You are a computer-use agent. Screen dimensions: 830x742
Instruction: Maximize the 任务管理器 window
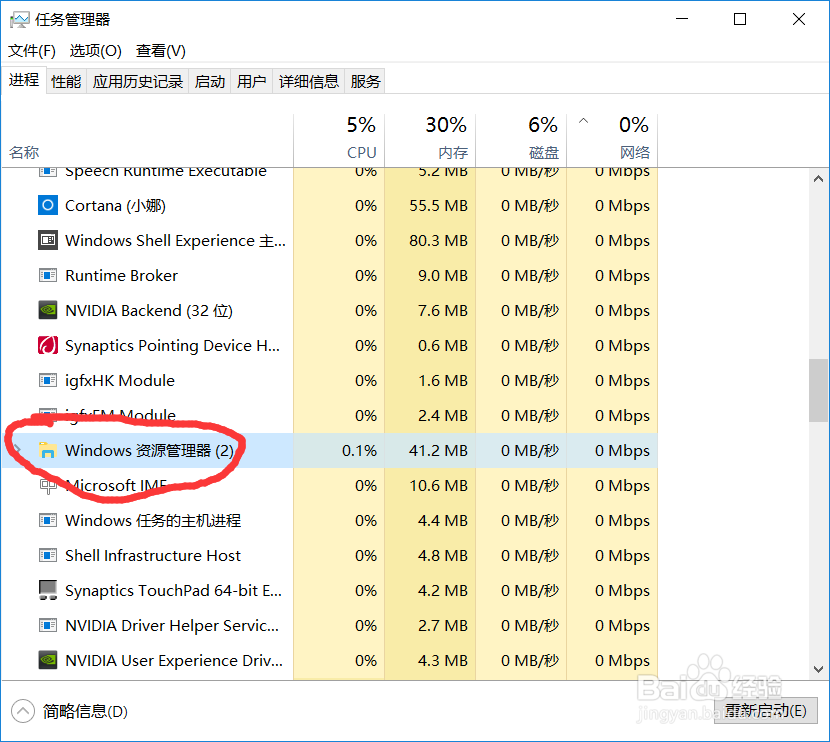pyautogui.click(x=740, y=19)
